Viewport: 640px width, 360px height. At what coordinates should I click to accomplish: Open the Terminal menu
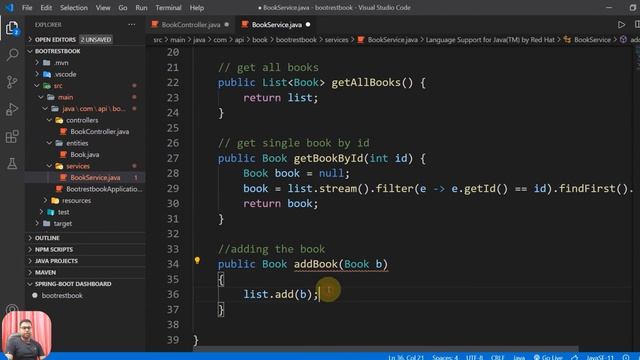[168, 8]
